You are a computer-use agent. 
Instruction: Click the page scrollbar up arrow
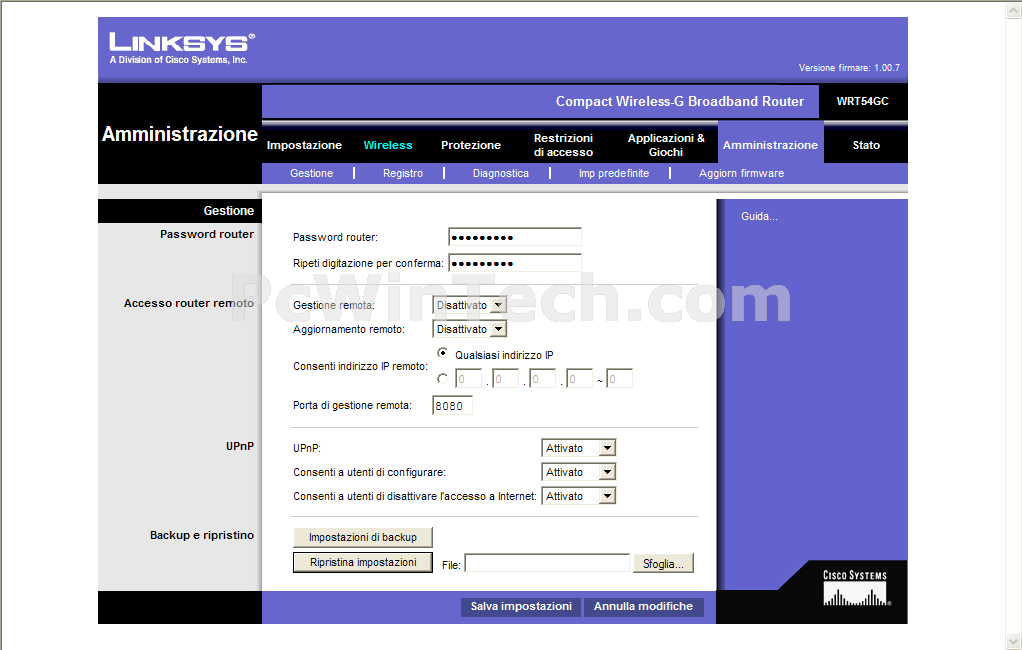(1014, 10)
